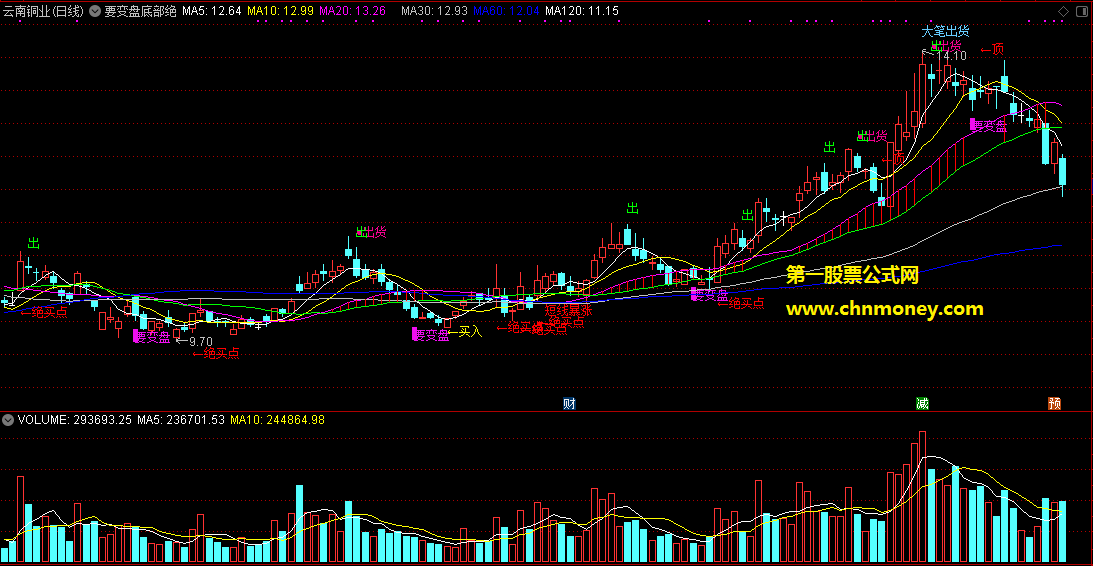Click the 要变盘底部绝 indicator name
Screen dimensions: 1093x566
(140, 11)
